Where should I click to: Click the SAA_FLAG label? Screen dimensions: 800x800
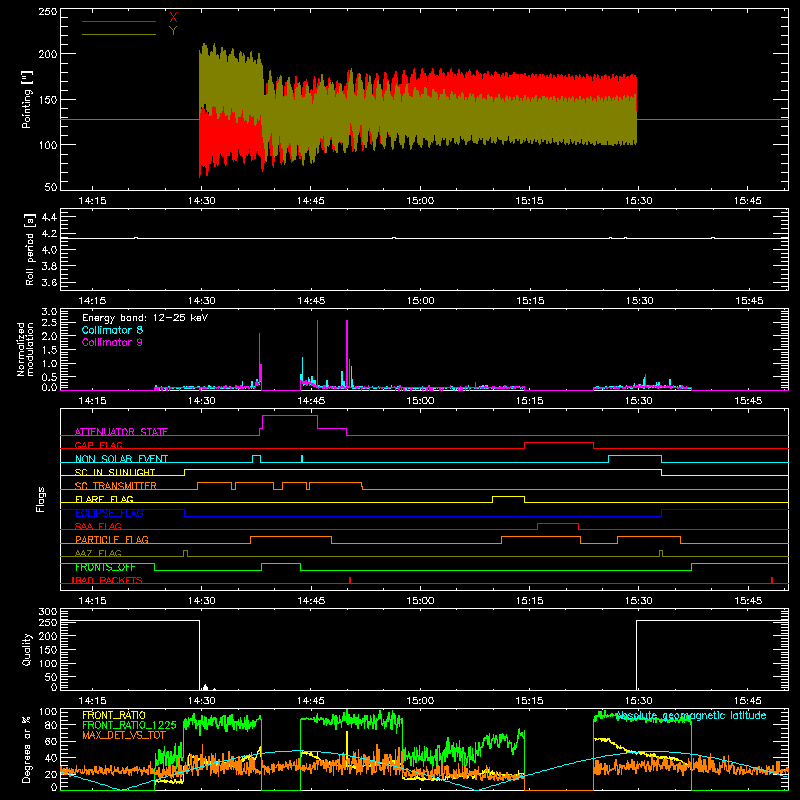pyautogui.click(x=98, y=526)
